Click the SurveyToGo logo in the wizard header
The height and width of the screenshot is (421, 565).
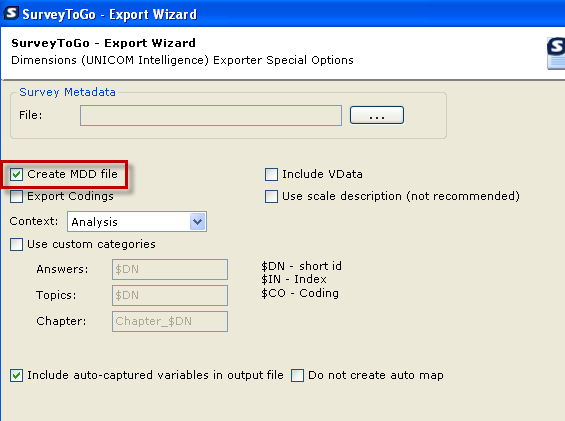556,53
